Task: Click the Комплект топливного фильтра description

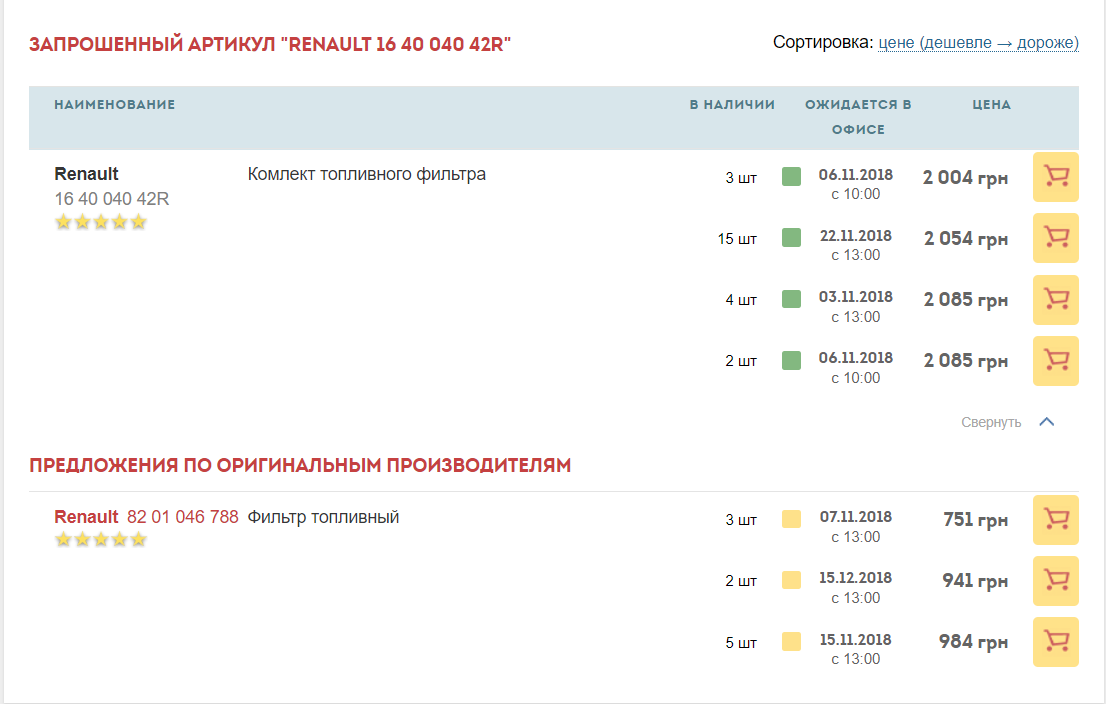Action: (367, 174)
